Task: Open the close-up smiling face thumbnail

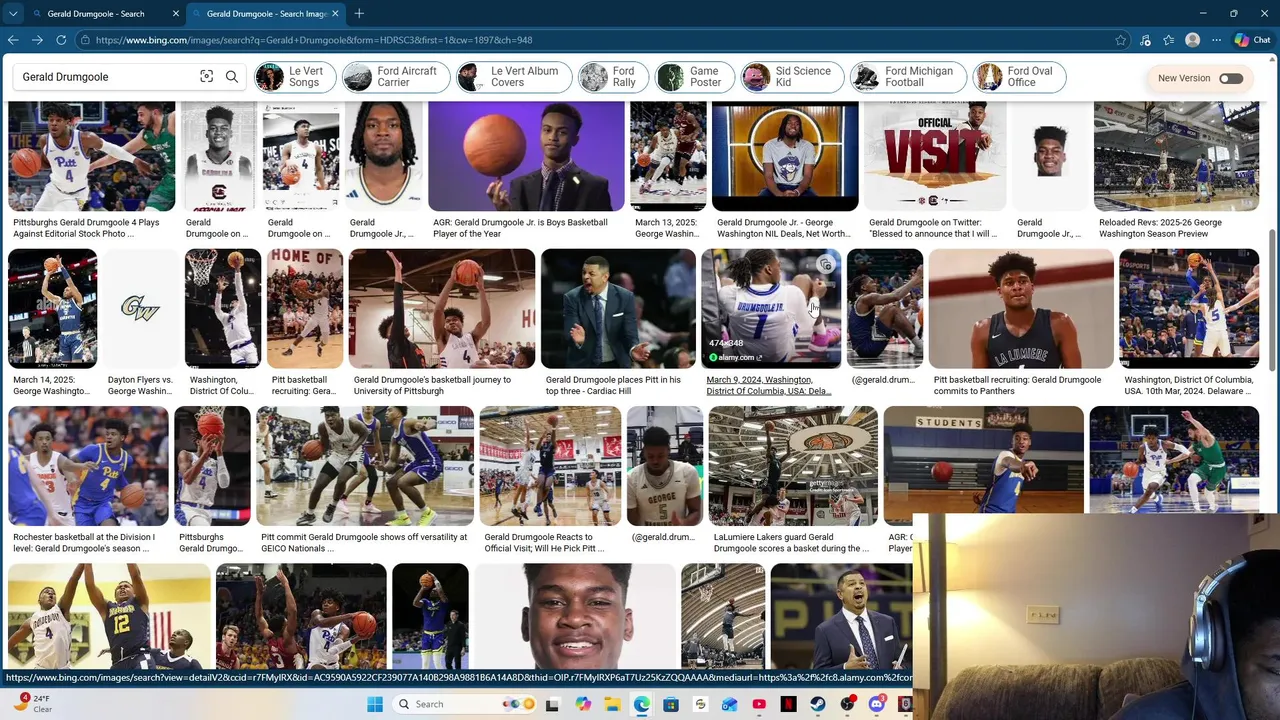Action: [x=574, y=616]
